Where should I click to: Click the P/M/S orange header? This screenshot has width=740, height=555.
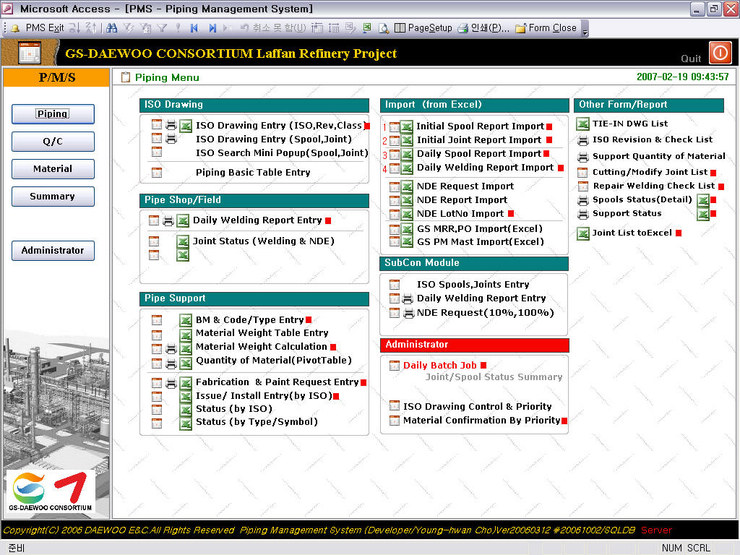(57, 77)
